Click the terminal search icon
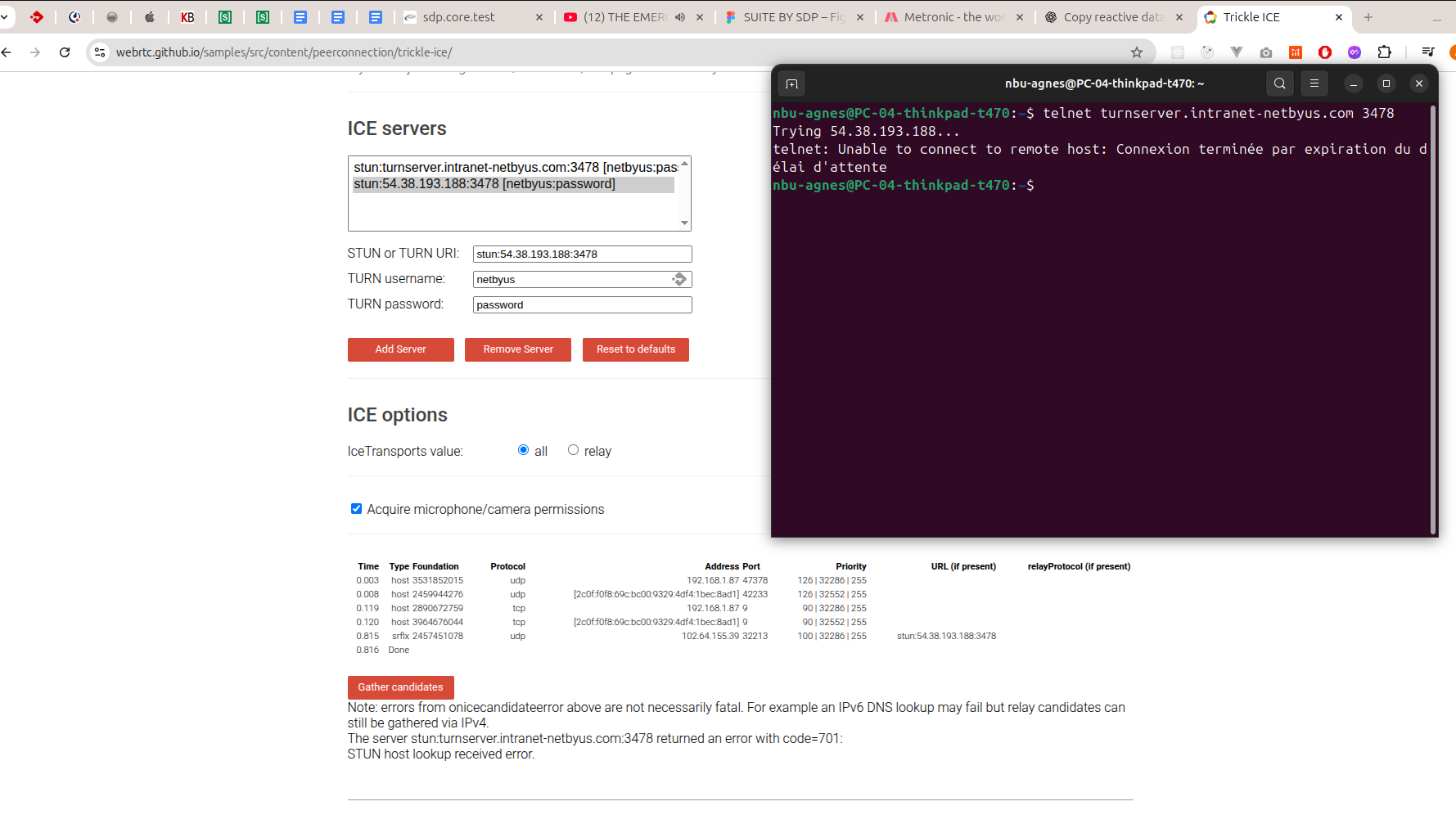Screen dimensions: 1456x815 tap(1280, 83)
